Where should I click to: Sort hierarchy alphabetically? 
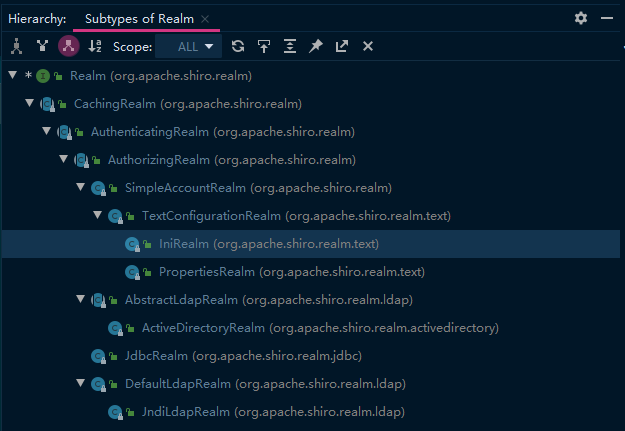(95, 46)
